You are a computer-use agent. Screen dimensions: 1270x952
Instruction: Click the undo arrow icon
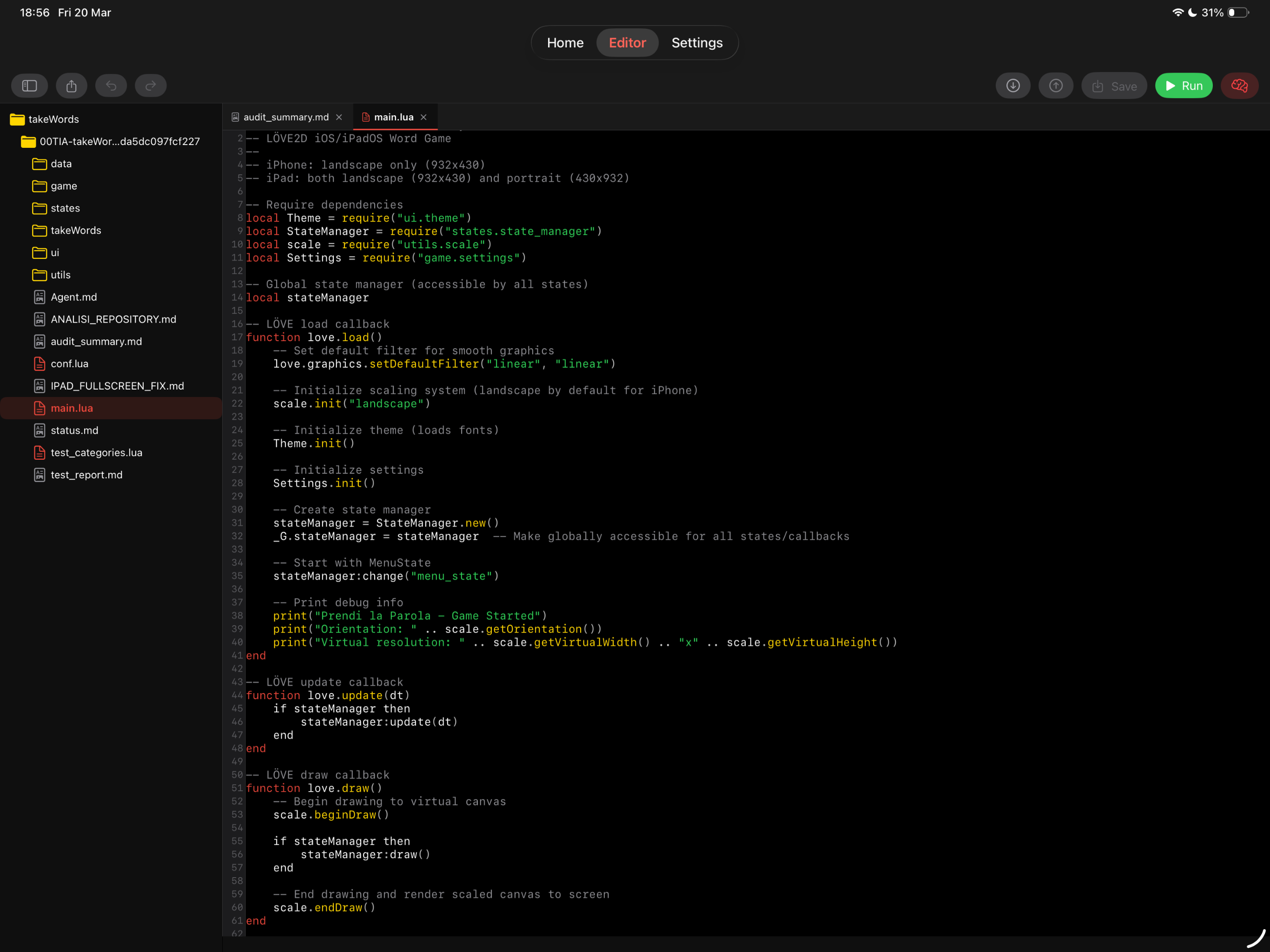[x=112, y=86]
